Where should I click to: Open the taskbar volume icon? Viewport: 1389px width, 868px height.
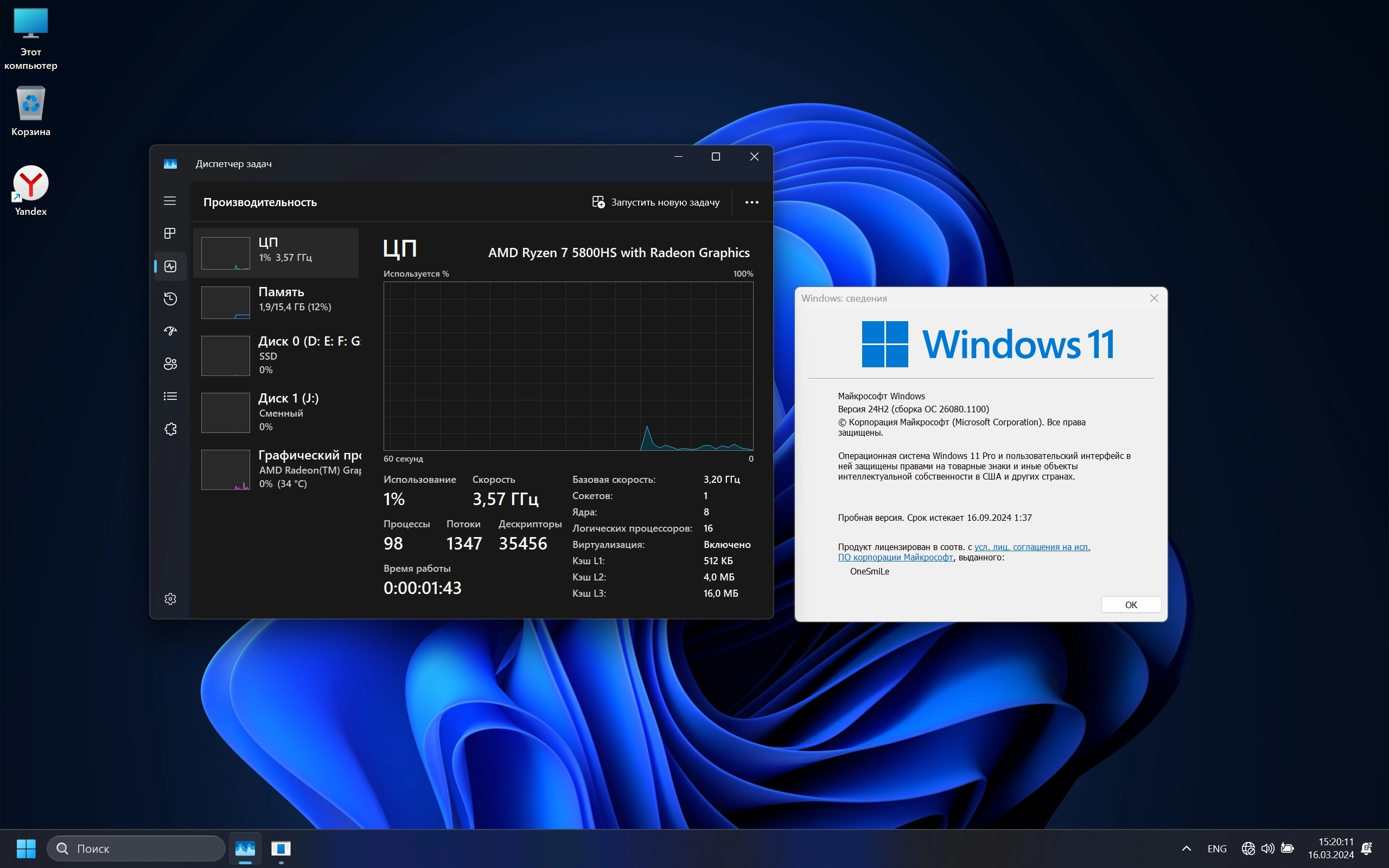click(x=1267, y=848)
